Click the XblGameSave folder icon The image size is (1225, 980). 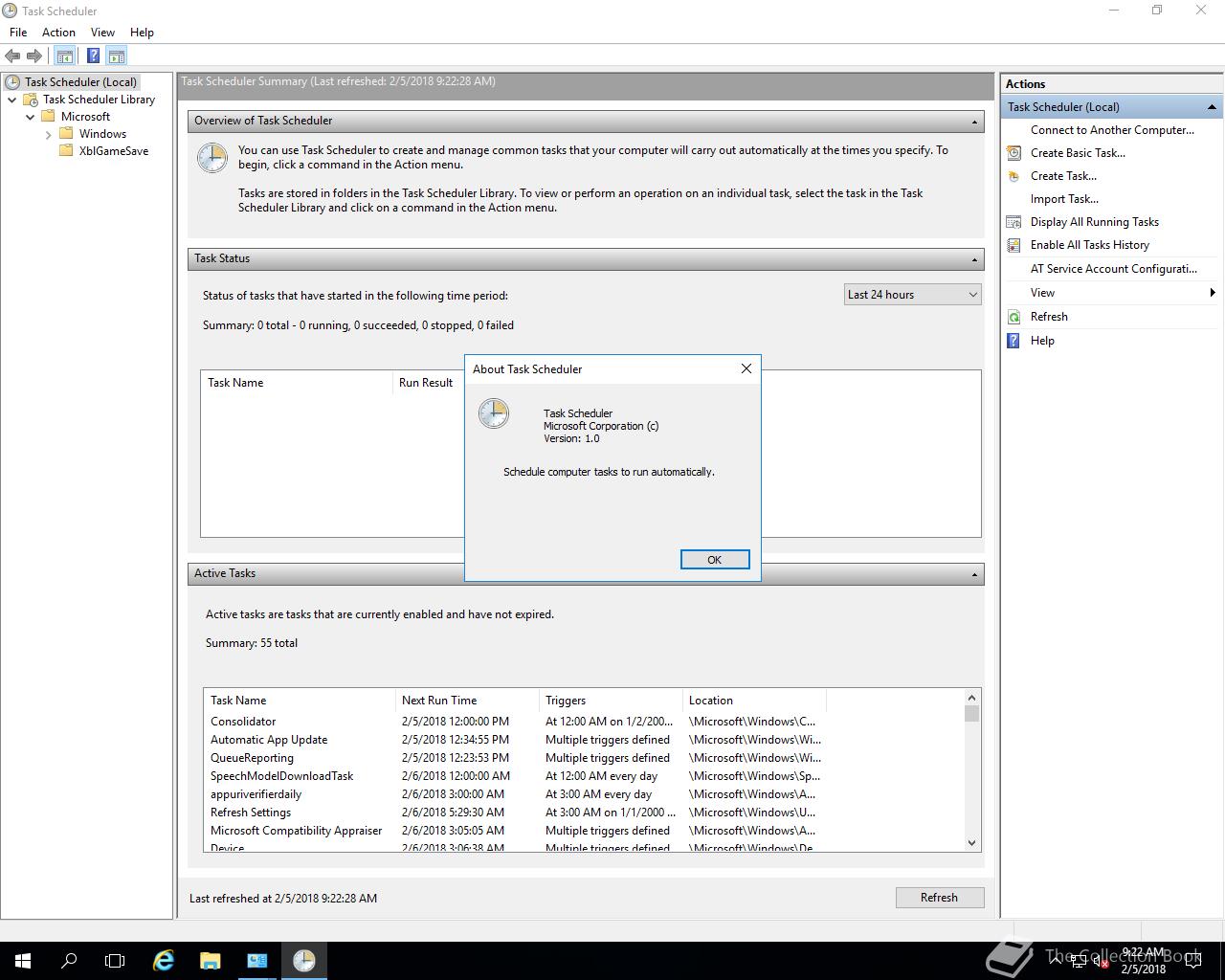click(x=66, y=151)
